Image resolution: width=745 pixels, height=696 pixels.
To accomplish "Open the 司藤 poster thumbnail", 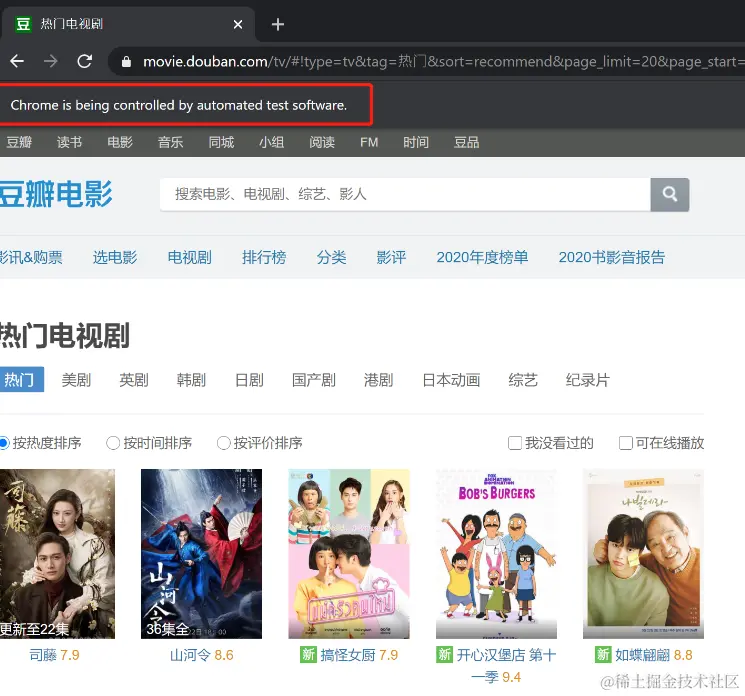I will coord(57,553).
